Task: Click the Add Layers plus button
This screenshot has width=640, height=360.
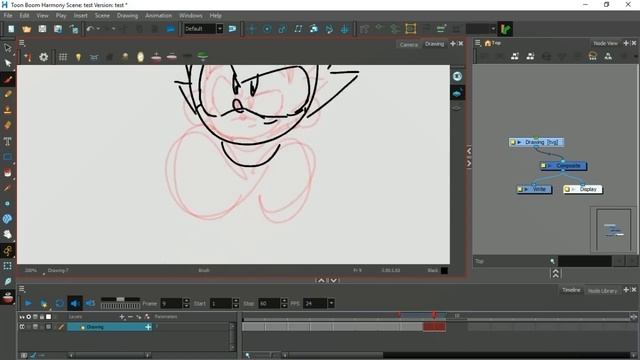Action: pyautogui.click(x=122, y=317)
